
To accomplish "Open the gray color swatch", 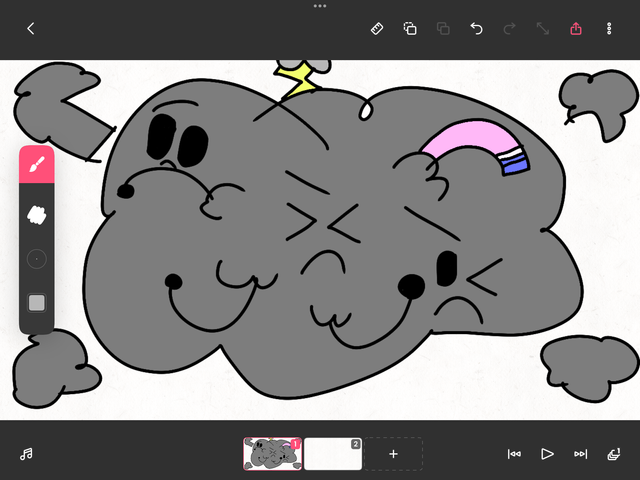I will [37, 303].
